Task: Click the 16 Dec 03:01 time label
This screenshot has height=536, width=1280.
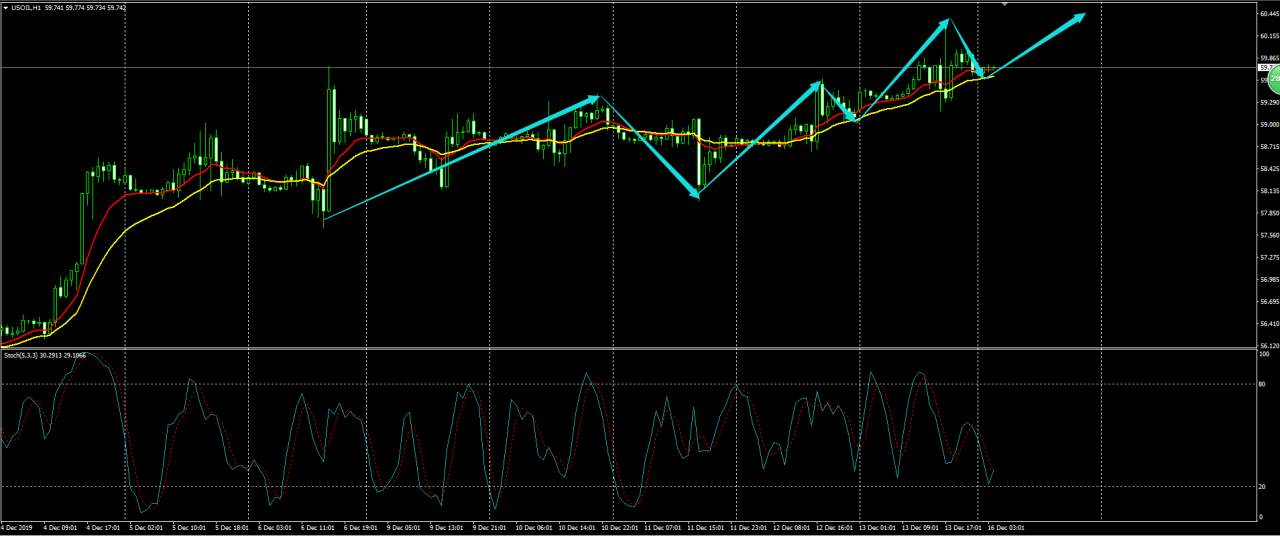Action: click(1008, 527)
